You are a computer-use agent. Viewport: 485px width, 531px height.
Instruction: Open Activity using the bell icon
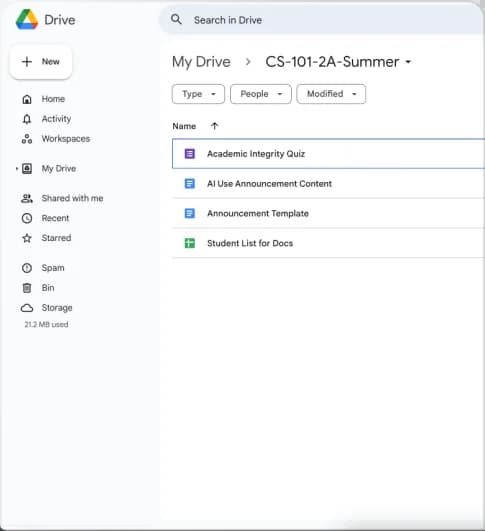click(x=27, y=119)
